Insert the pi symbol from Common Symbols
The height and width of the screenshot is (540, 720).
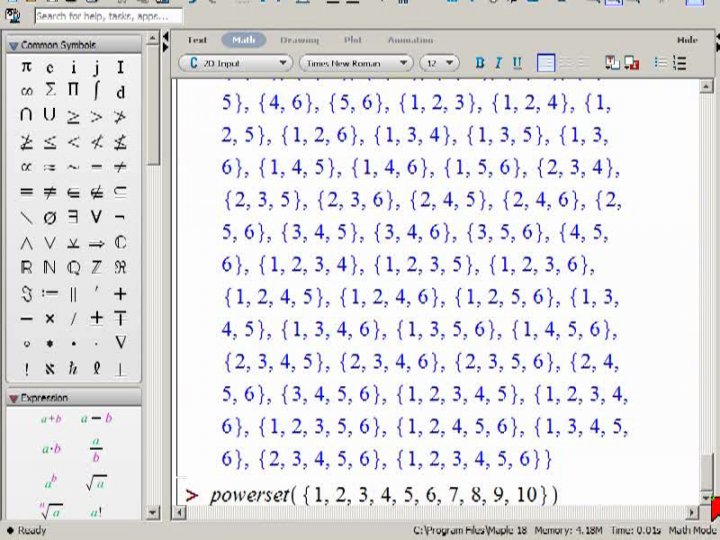[x=26, y=68]
